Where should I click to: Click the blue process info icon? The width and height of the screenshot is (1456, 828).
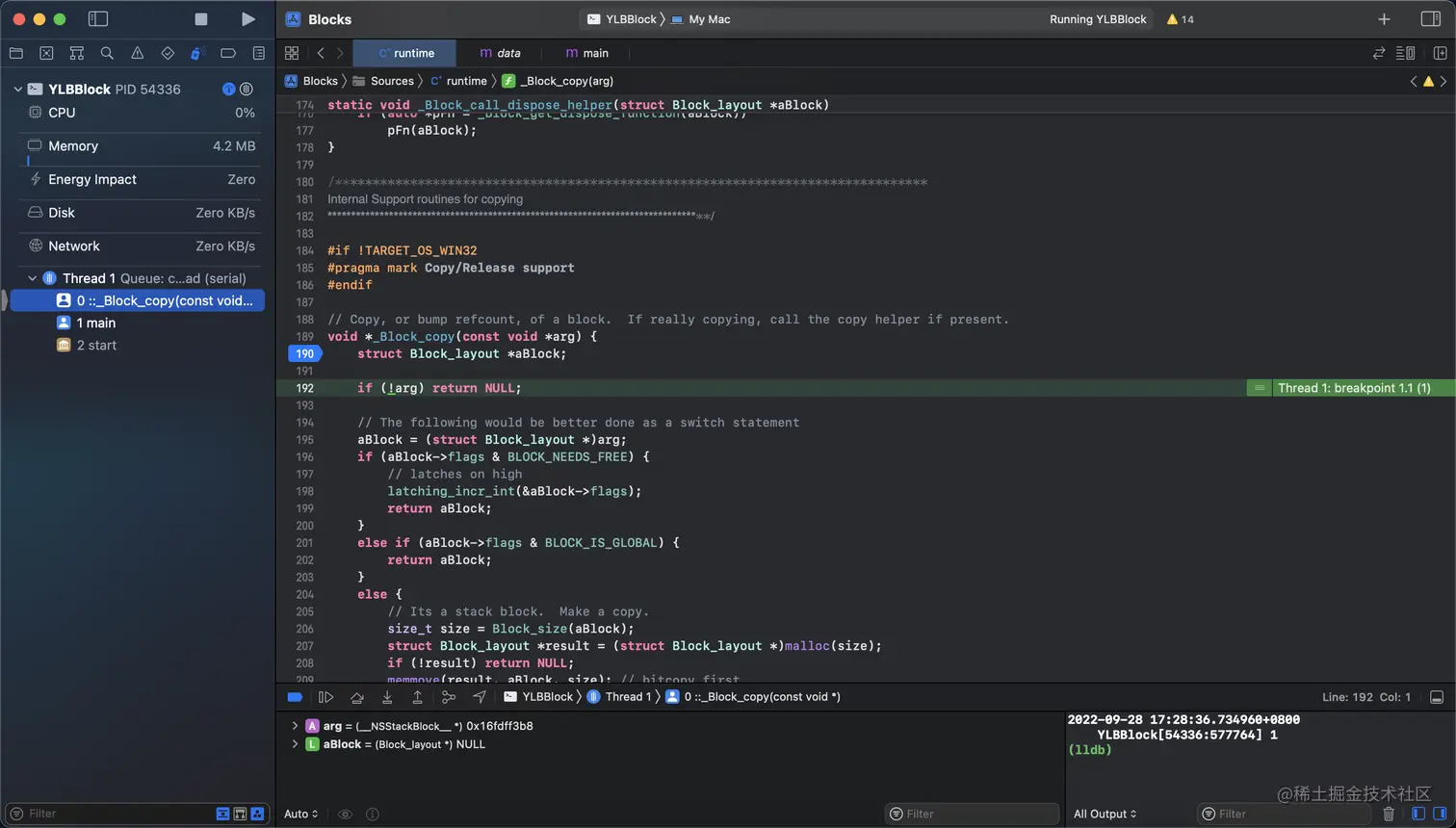pyautogui.click(x=228, y=90)
